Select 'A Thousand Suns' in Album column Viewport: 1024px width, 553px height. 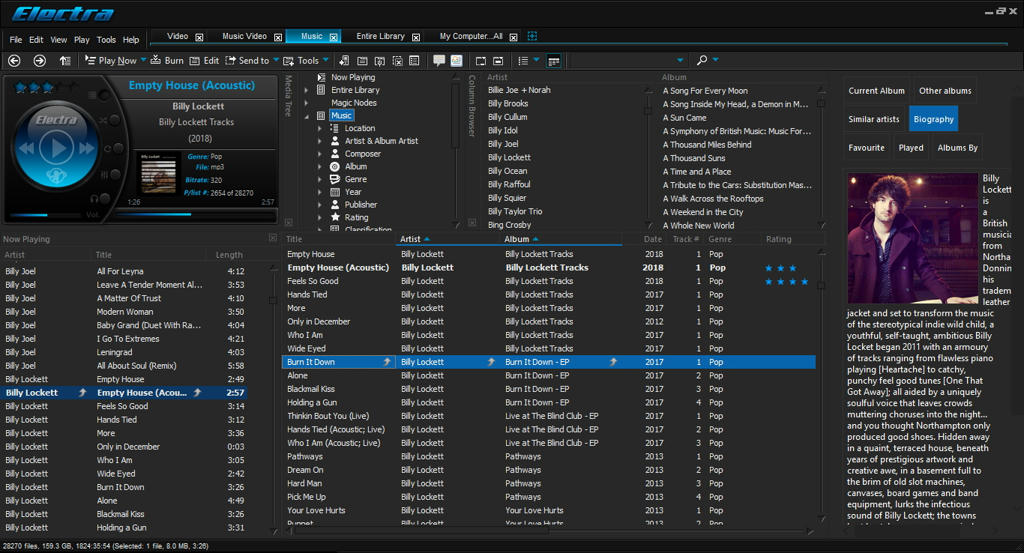coord(694,158)
